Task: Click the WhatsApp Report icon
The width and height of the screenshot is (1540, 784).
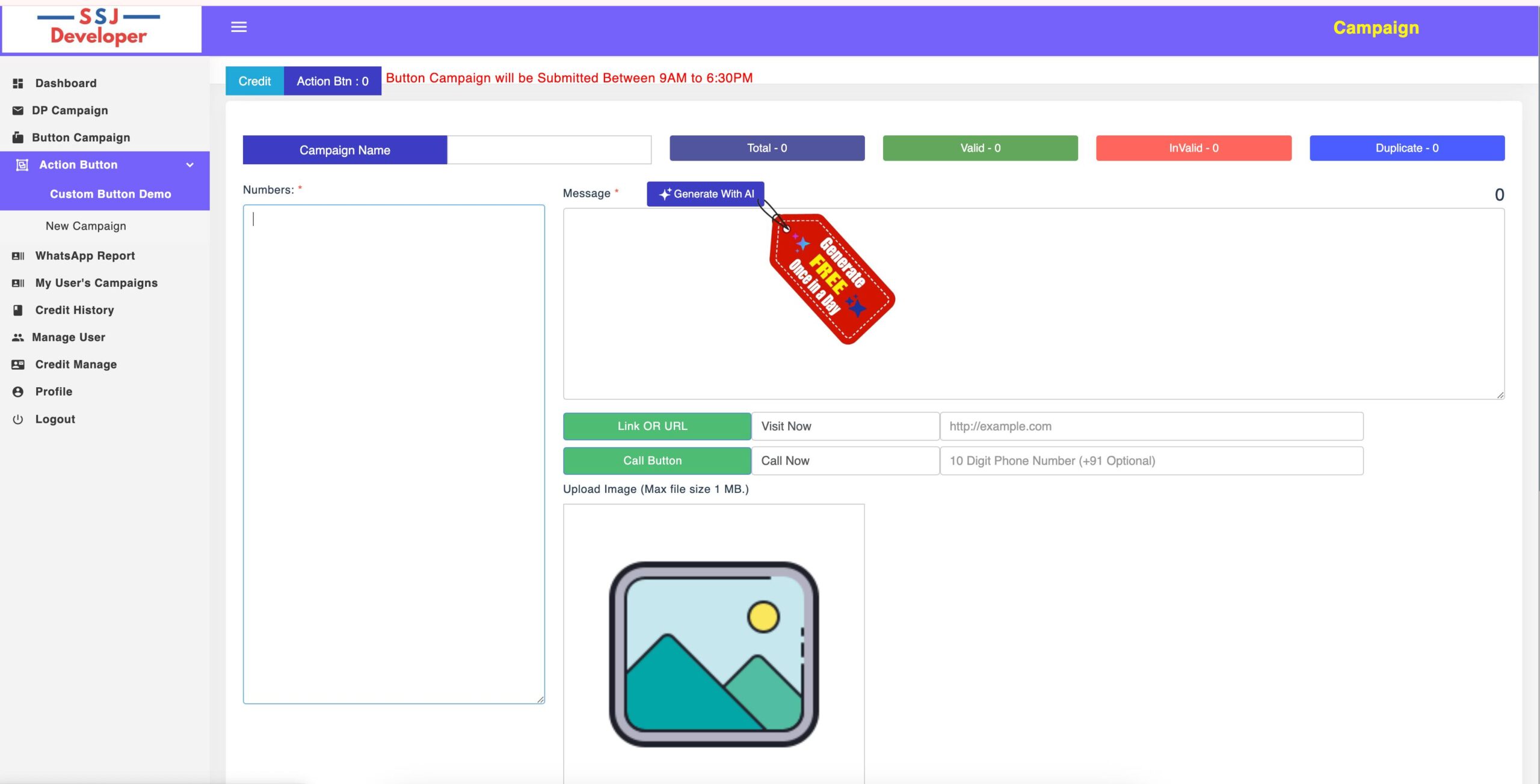Action: tap(18, 256)
